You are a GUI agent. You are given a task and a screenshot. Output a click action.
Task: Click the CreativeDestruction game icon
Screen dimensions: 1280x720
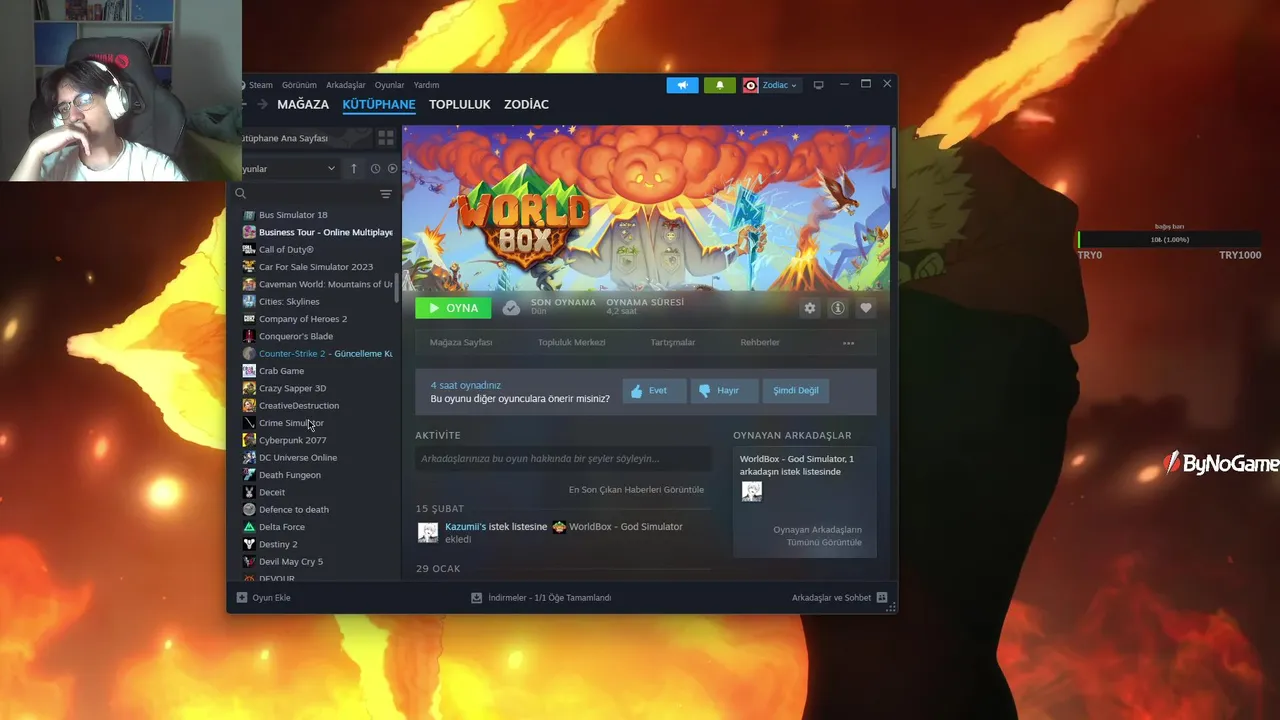(249, 406)
